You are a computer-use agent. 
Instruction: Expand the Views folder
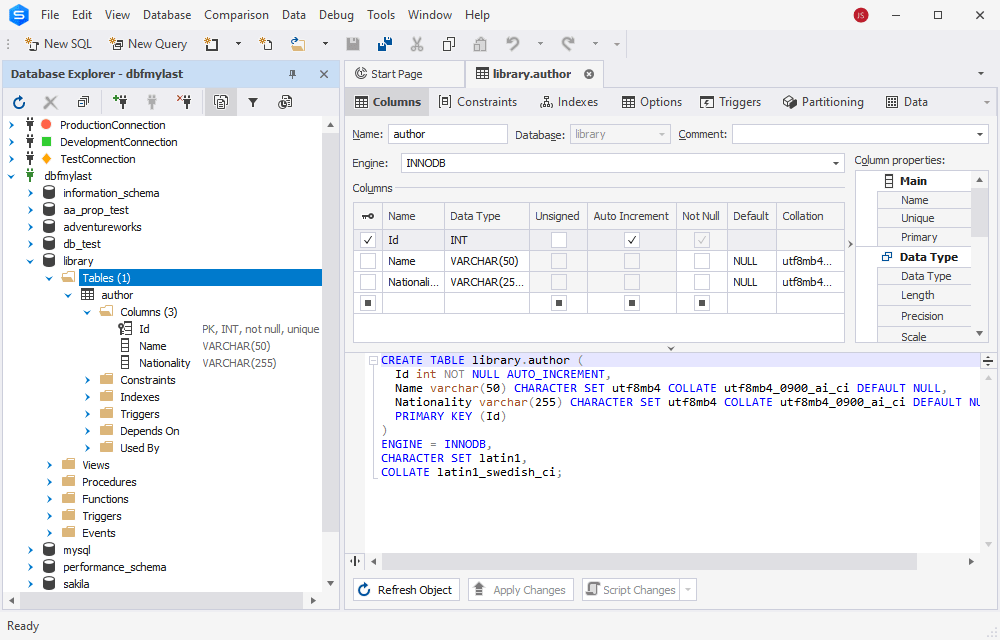(x=48, y=464)
